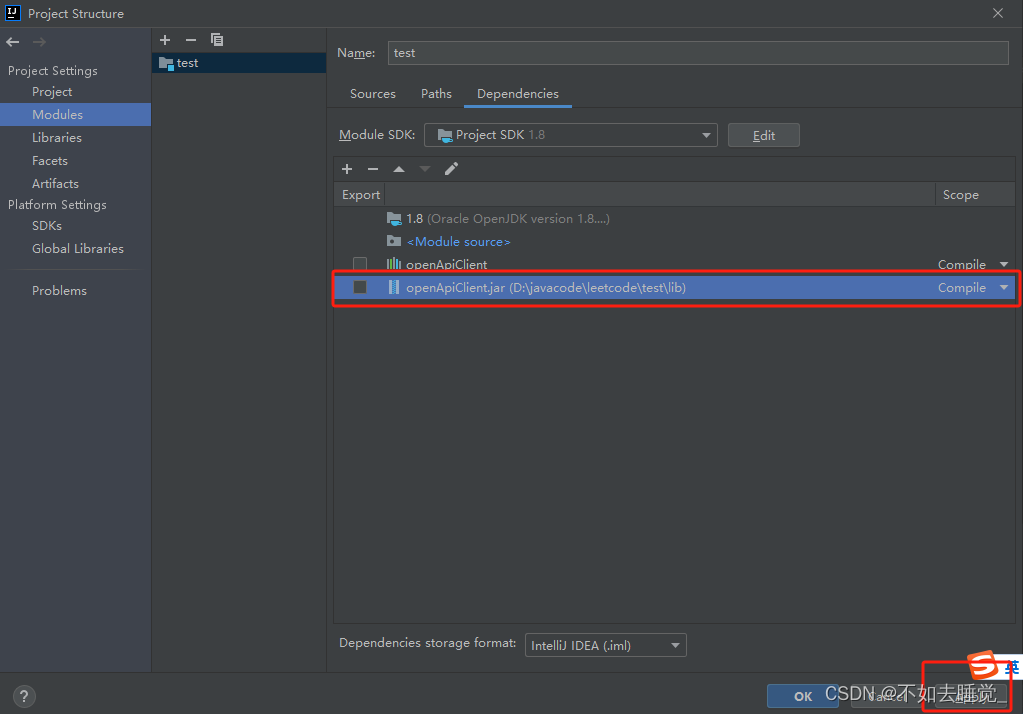Screen dimensions: 1023x714
Task: Go forward with the right arrow
Action: pos(39,42)
